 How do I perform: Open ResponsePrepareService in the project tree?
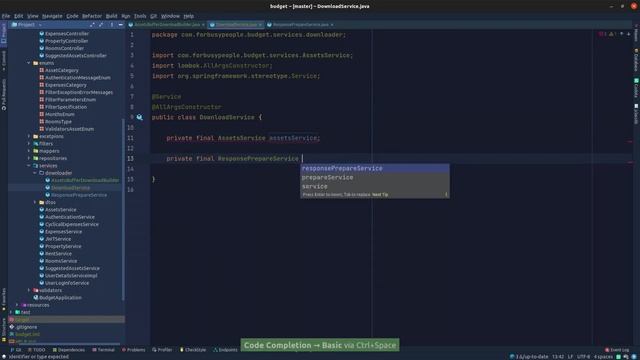79,195
